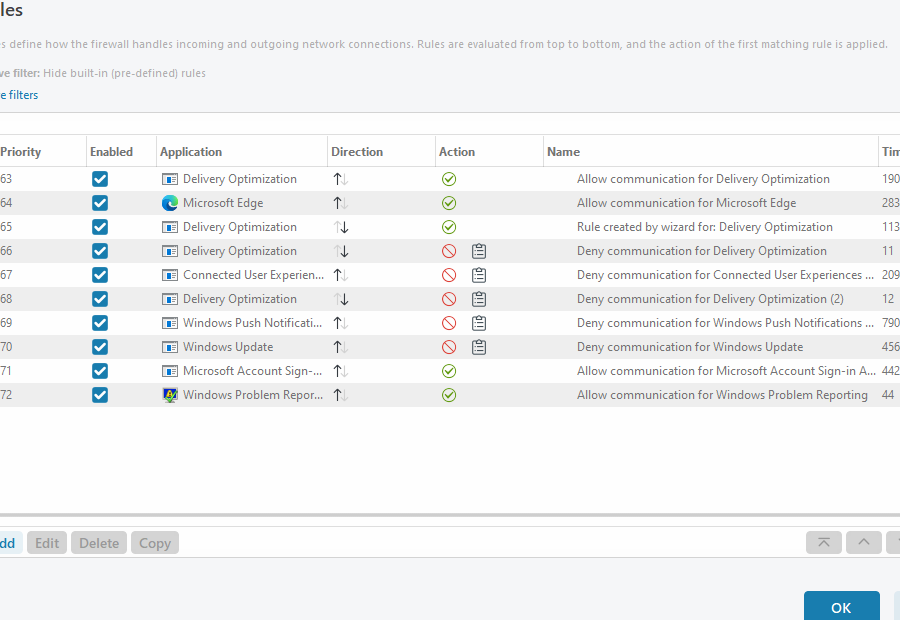This screenshot has width=900, height=620.
Task: Sort by the Action column header
Action: pyautogui.click(x=489, y=152)
